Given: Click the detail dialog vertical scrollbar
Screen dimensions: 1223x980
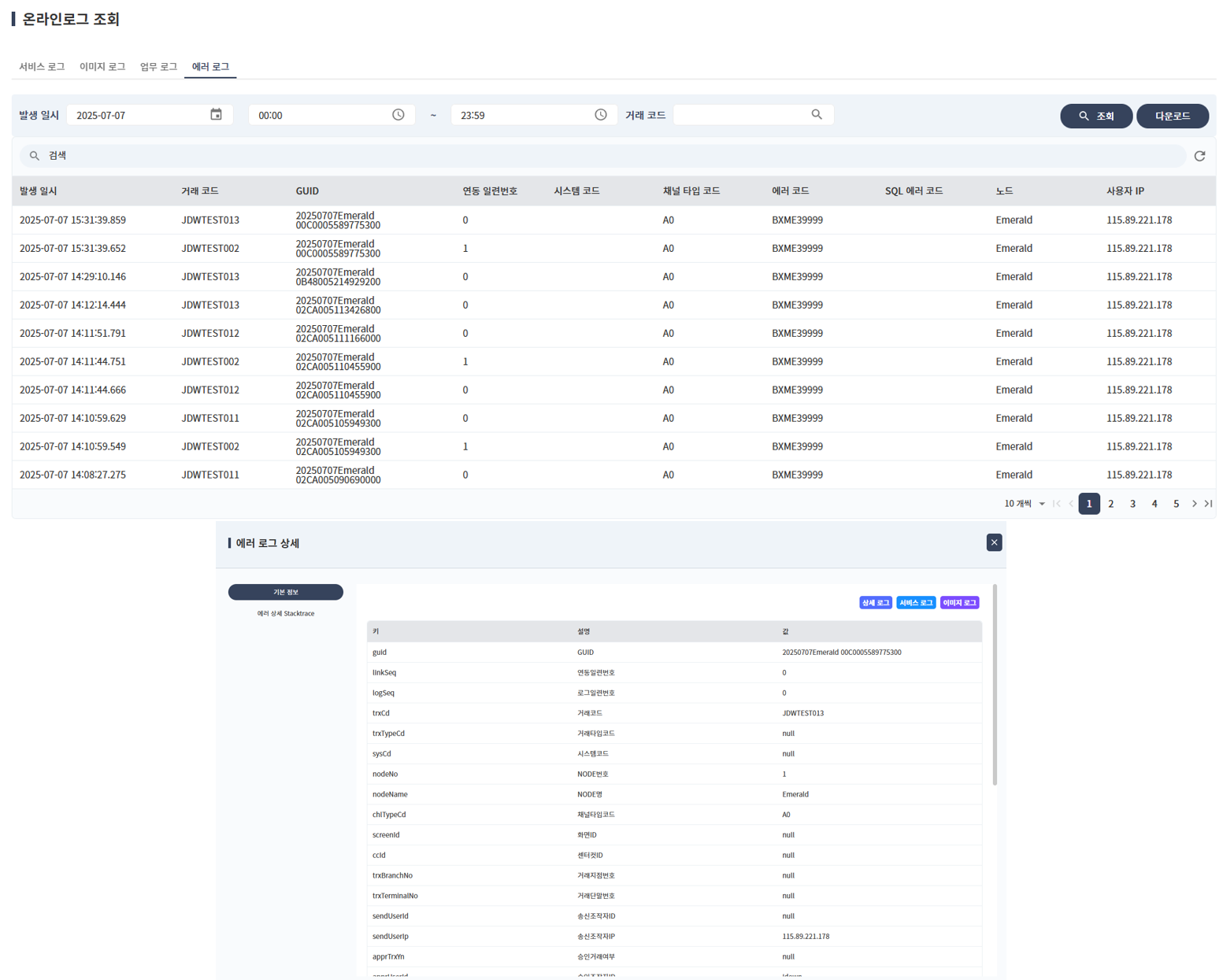Looking at the screenshot, I should pyautogui.click(x=995, y=685).
